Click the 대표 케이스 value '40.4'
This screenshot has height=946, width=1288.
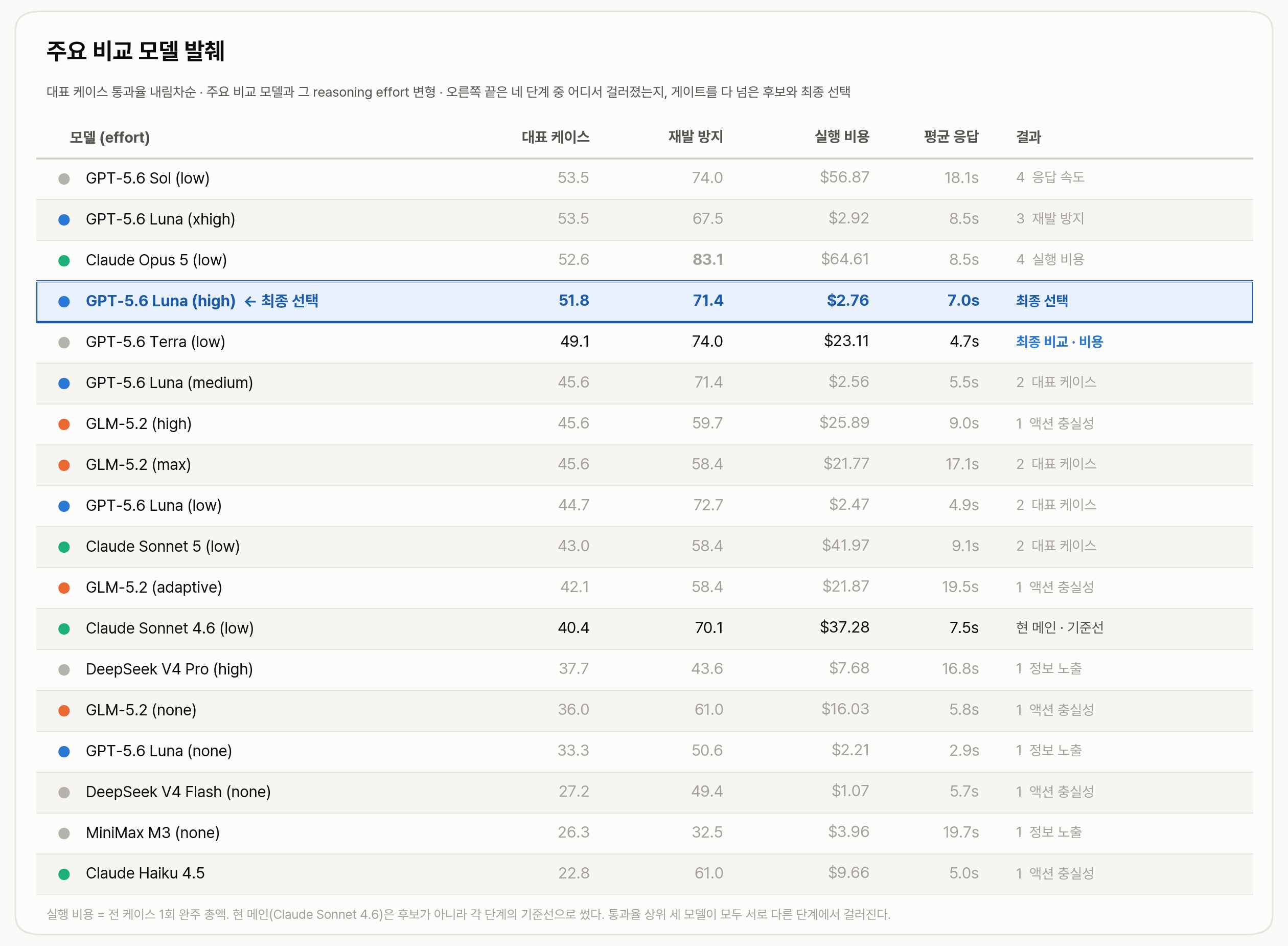573,628
